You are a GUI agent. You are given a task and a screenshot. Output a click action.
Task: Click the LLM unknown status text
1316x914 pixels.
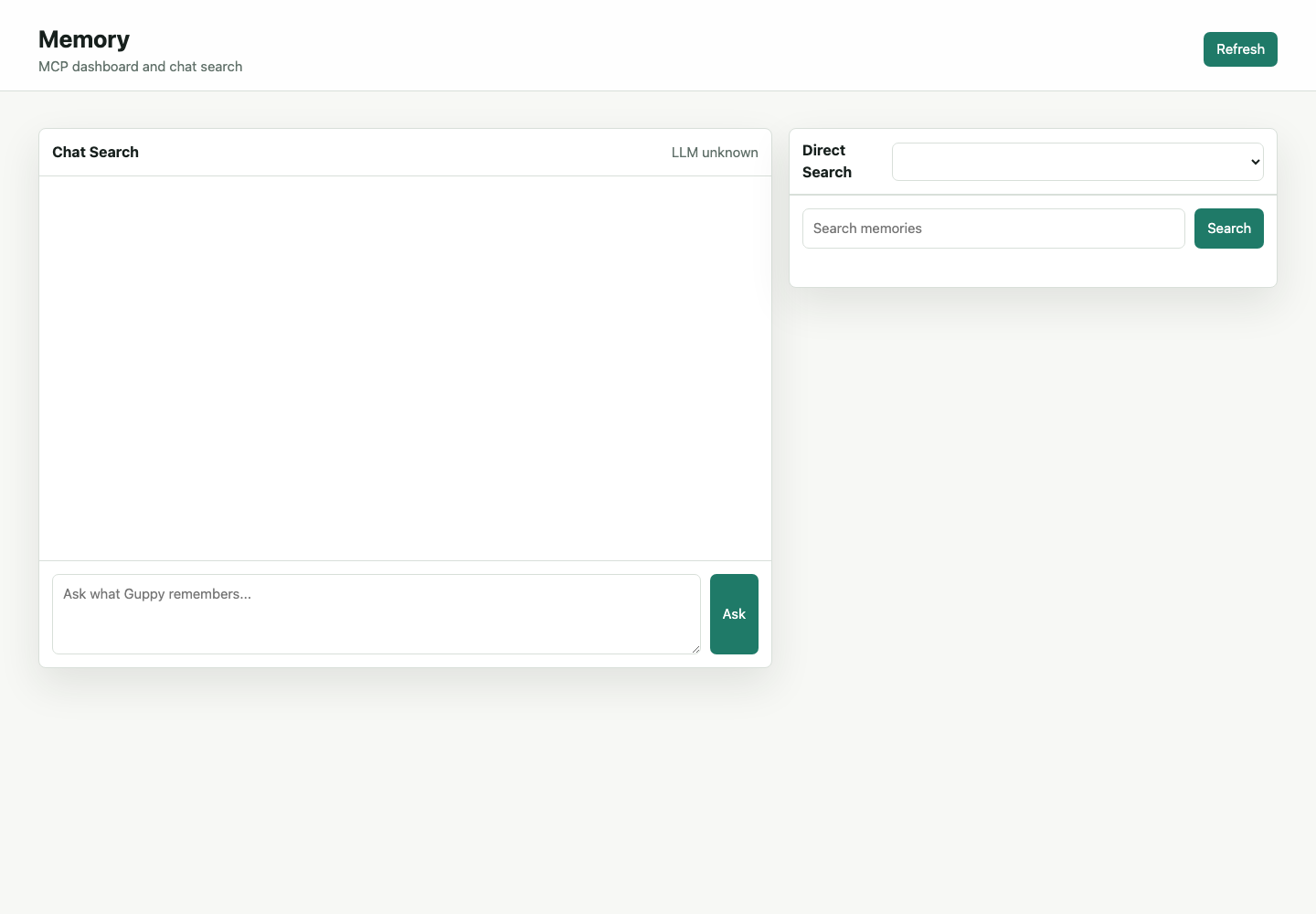click(715, 153)
